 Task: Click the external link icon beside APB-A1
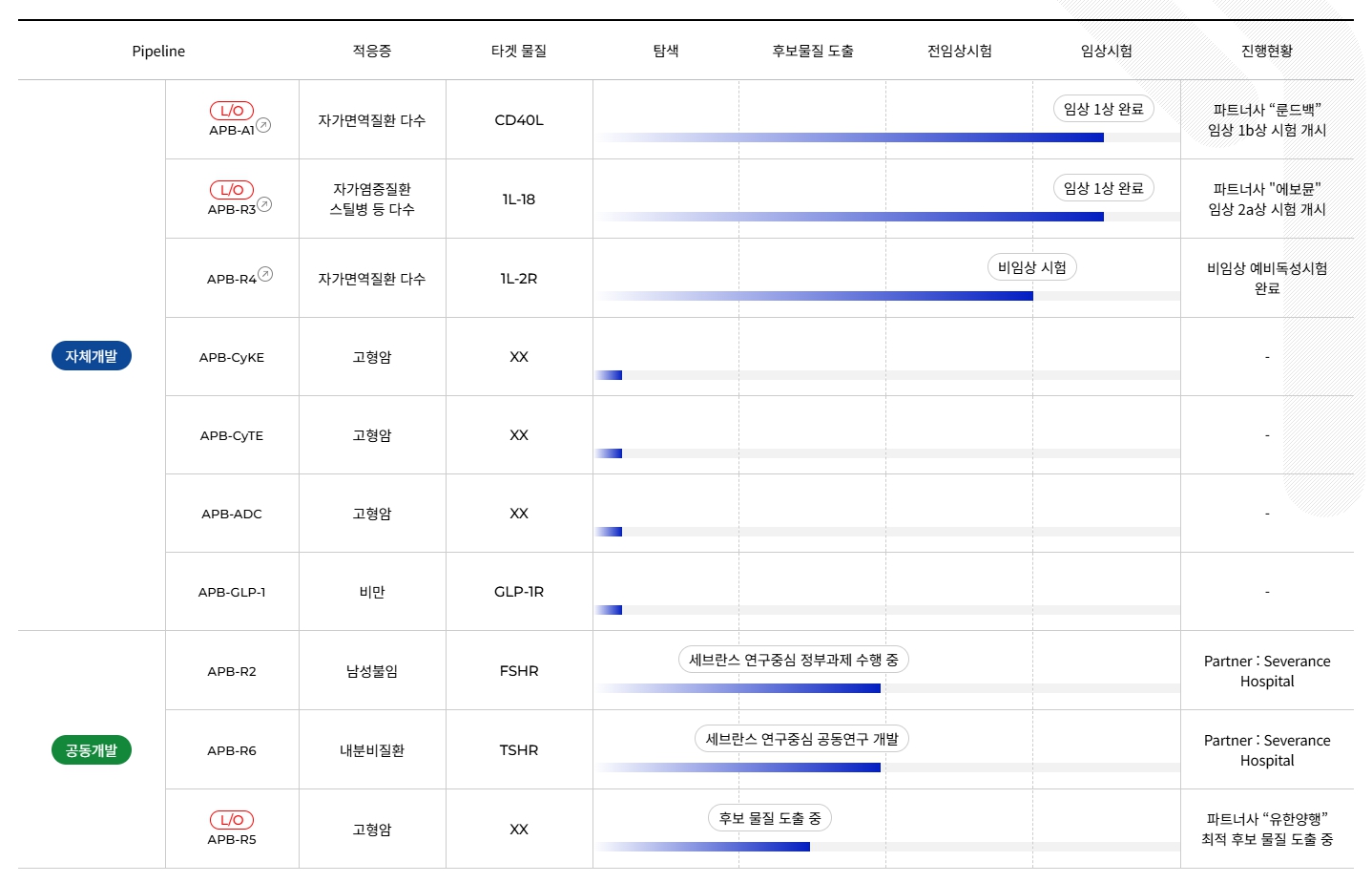[264, 125]
